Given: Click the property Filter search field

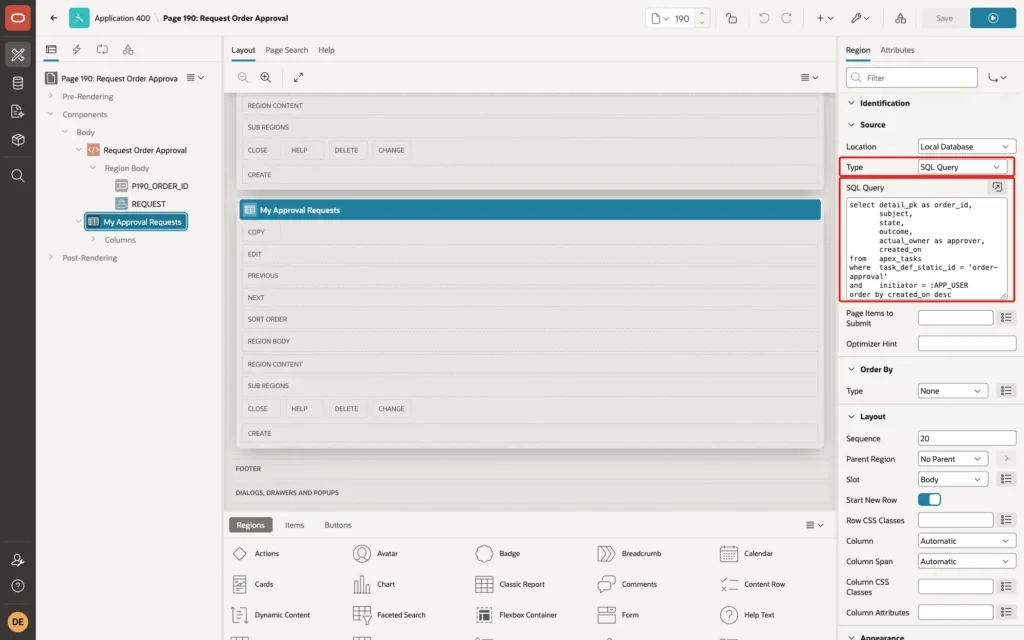Looking at the screenshot, I should pos(912,78).
